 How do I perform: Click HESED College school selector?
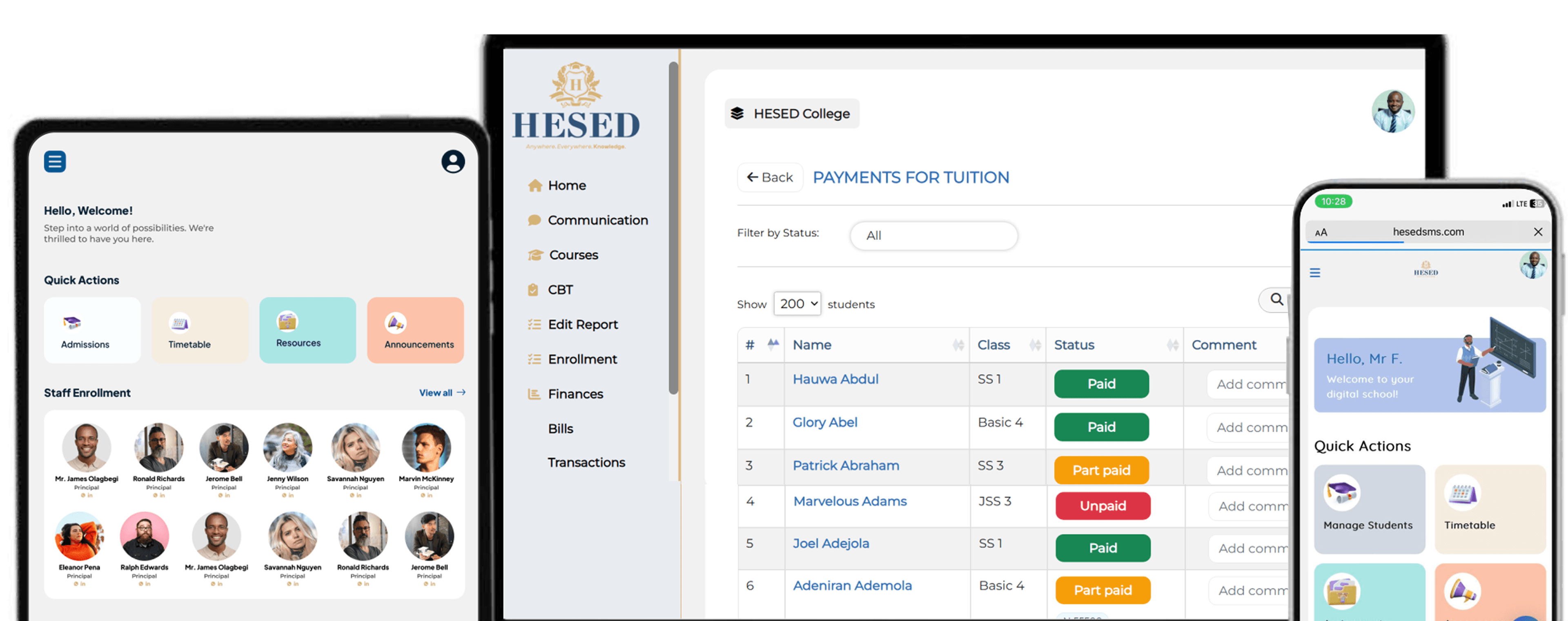[791, 113]
